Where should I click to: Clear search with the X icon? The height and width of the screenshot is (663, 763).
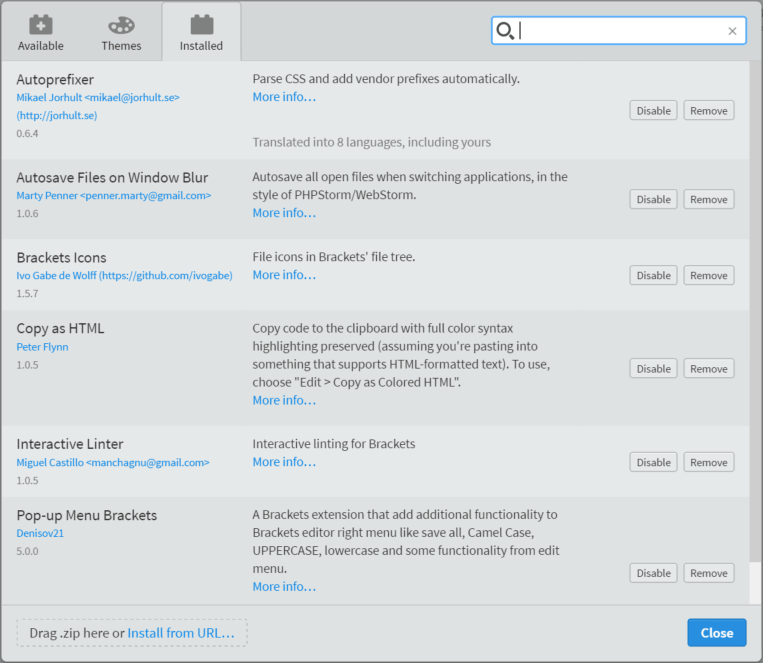tap(732, 31)
